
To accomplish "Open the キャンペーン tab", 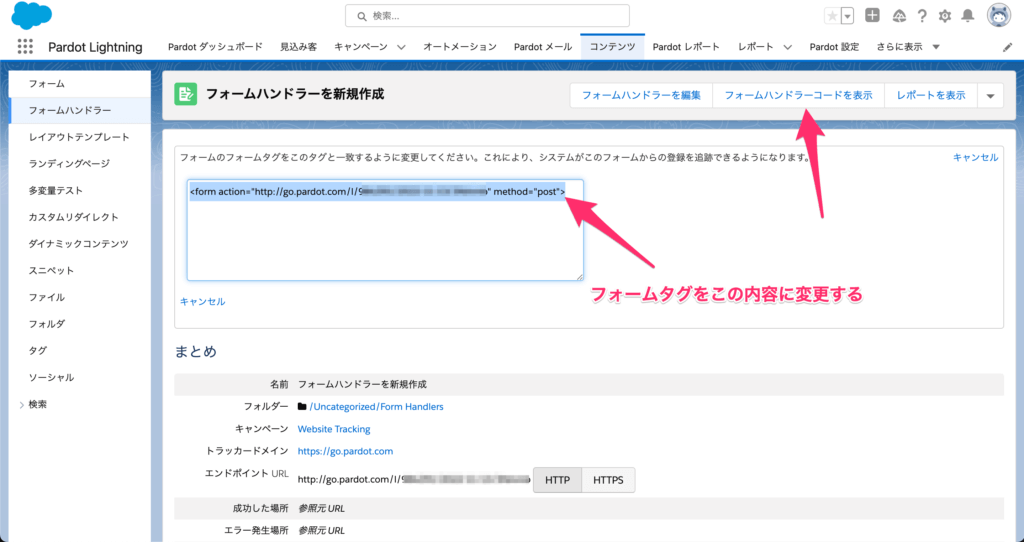I will (360, 47).
